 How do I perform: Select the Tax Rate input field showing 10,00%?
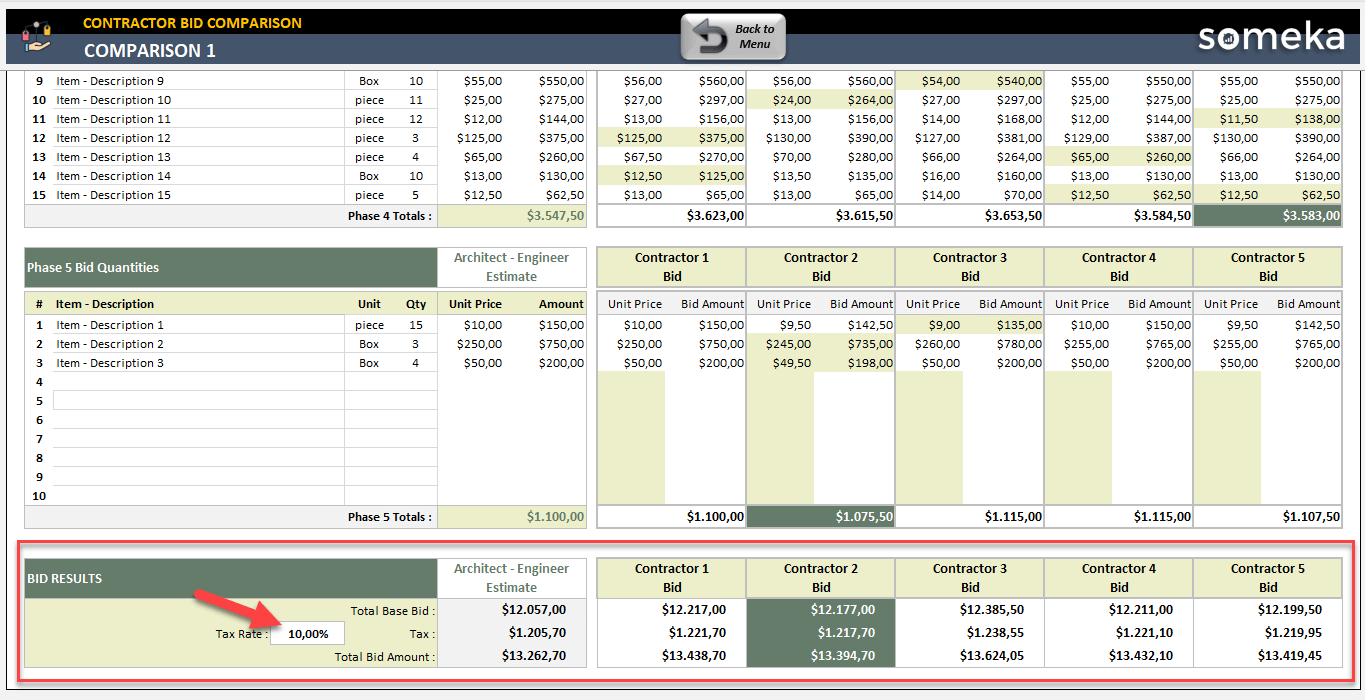307,633
